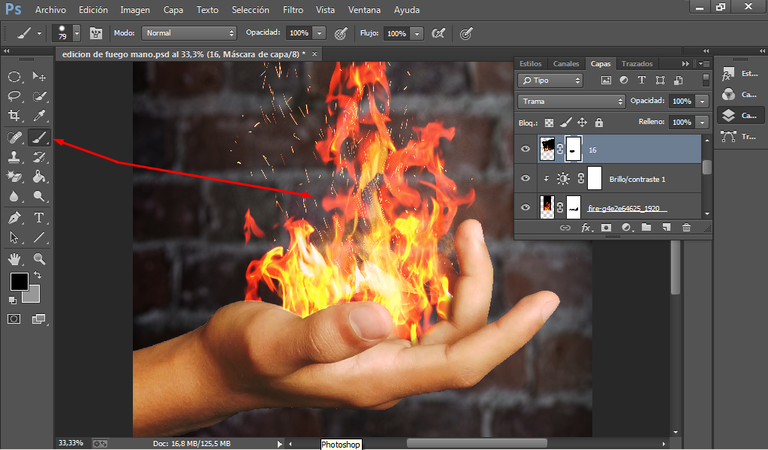
Task: Select the Elliptical Marquee tool
Action: coord(14,76)
